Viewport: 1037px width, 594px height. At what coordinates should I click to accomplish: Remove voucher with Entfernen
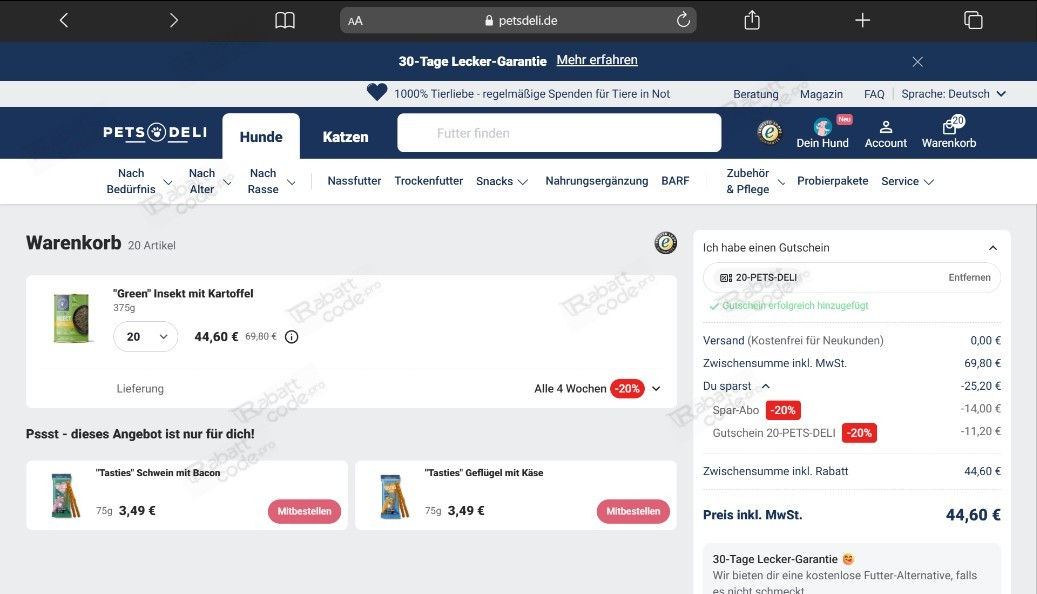pyautogui.click(x=969, y=277)
